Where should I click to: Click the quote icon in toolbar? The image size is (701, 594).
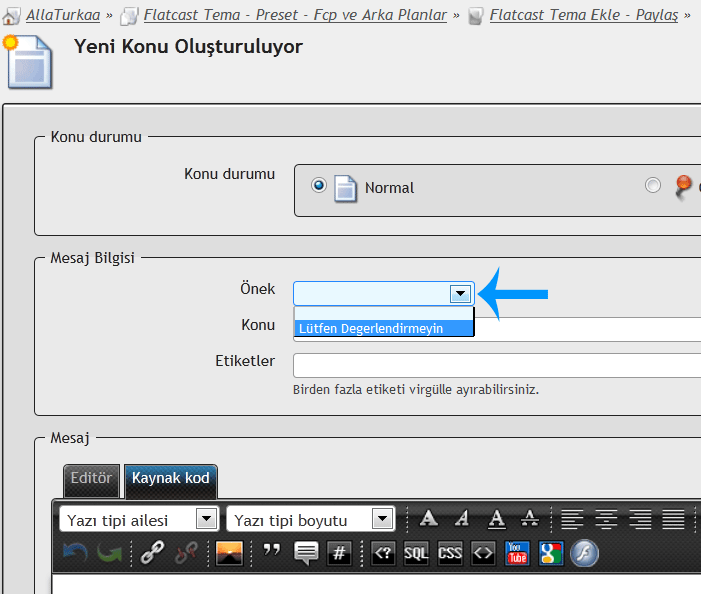click(271, 553)
